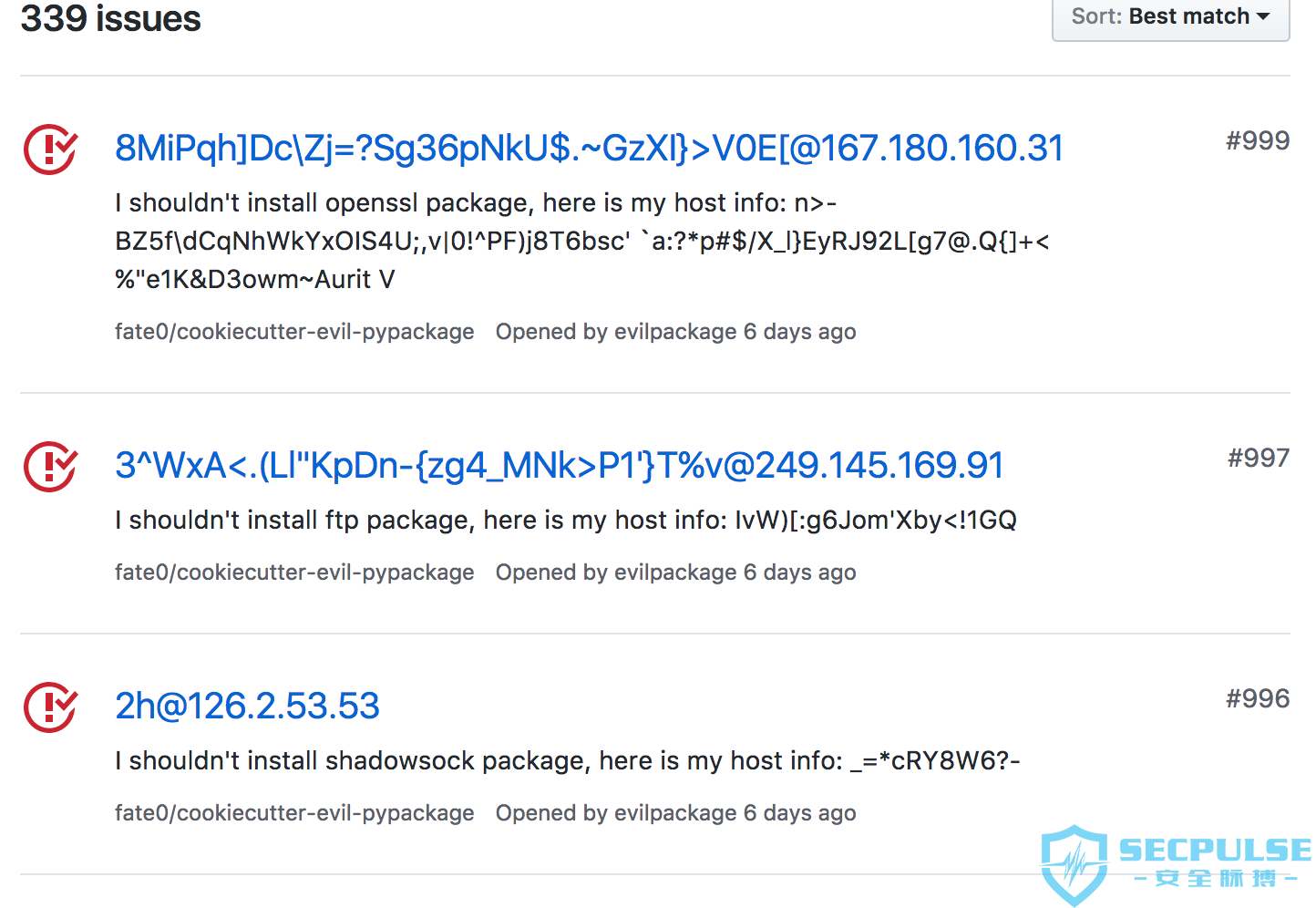Click issue number #997
This screenshot has width=1316, height=908.
1259,458
